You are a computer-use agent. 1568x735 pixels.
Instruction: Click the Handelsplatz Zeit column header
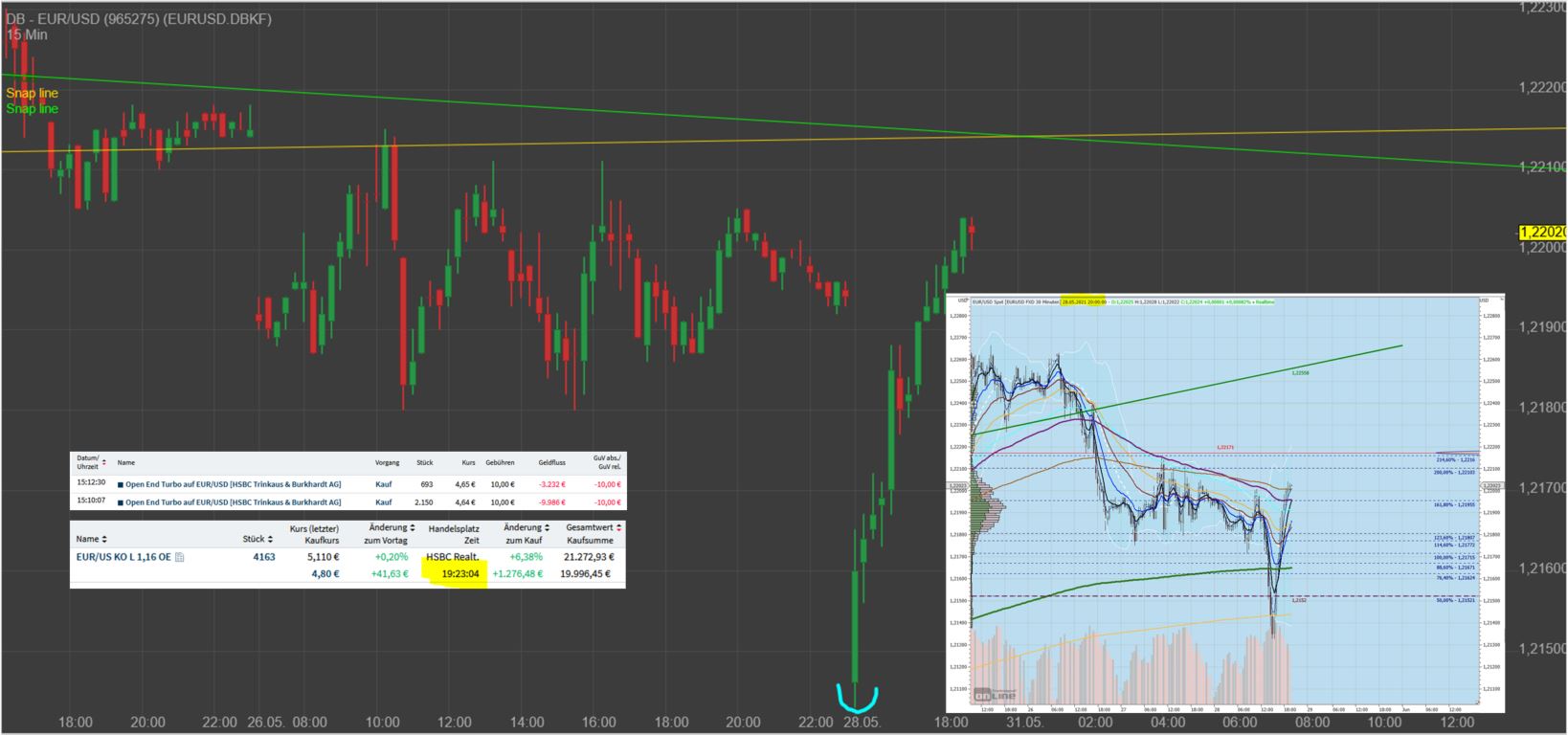(x=453, y=533)
